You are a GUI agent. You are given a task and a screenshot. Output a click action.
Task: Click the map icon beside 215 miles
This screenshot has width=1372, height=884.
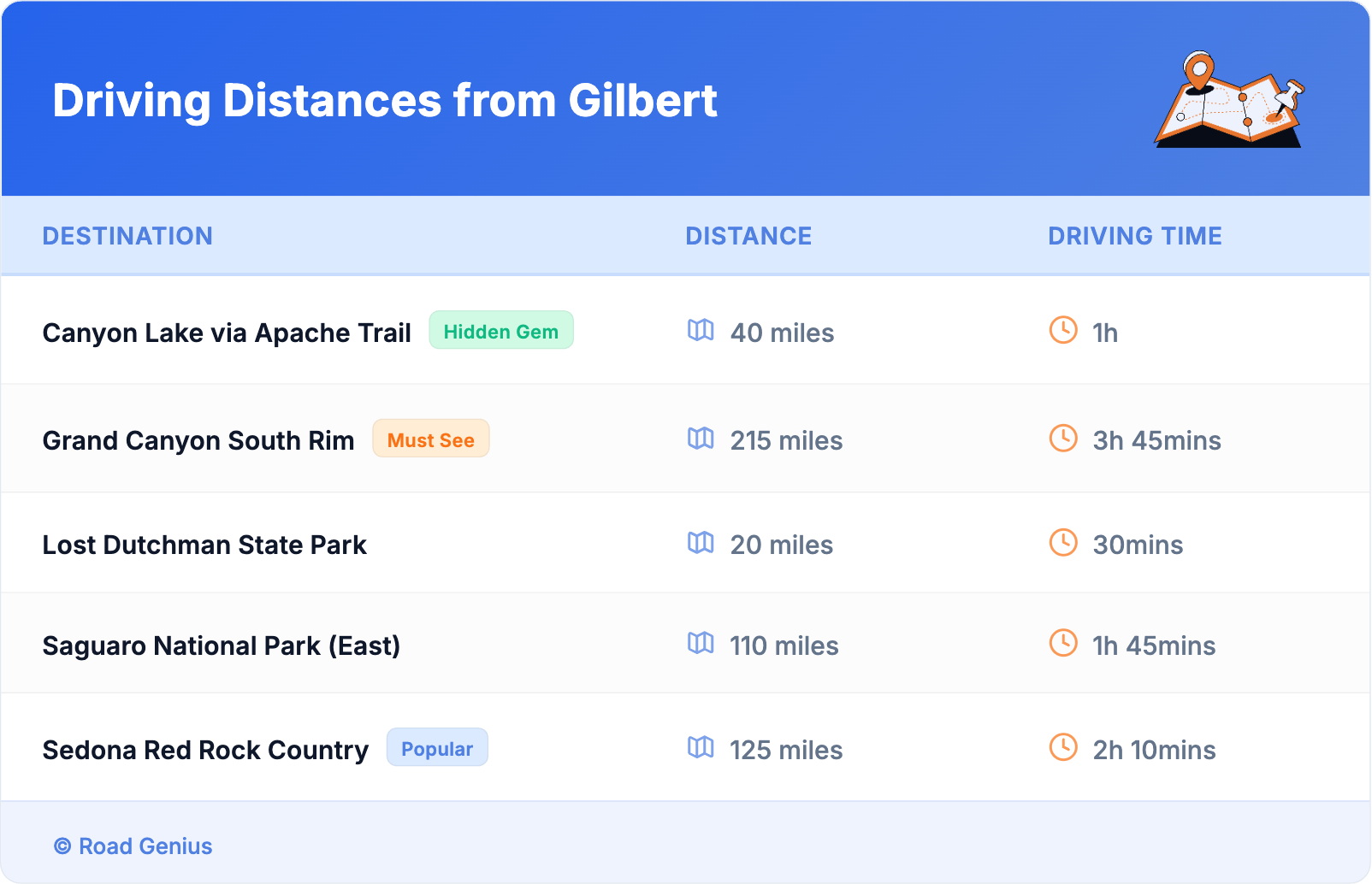click(x=701, y=439)
